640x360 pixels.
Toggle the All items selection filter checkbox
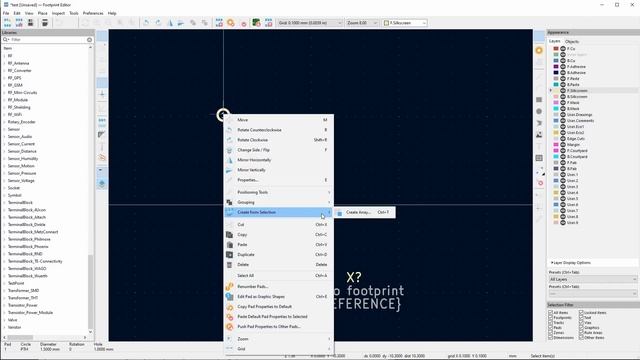550,313
